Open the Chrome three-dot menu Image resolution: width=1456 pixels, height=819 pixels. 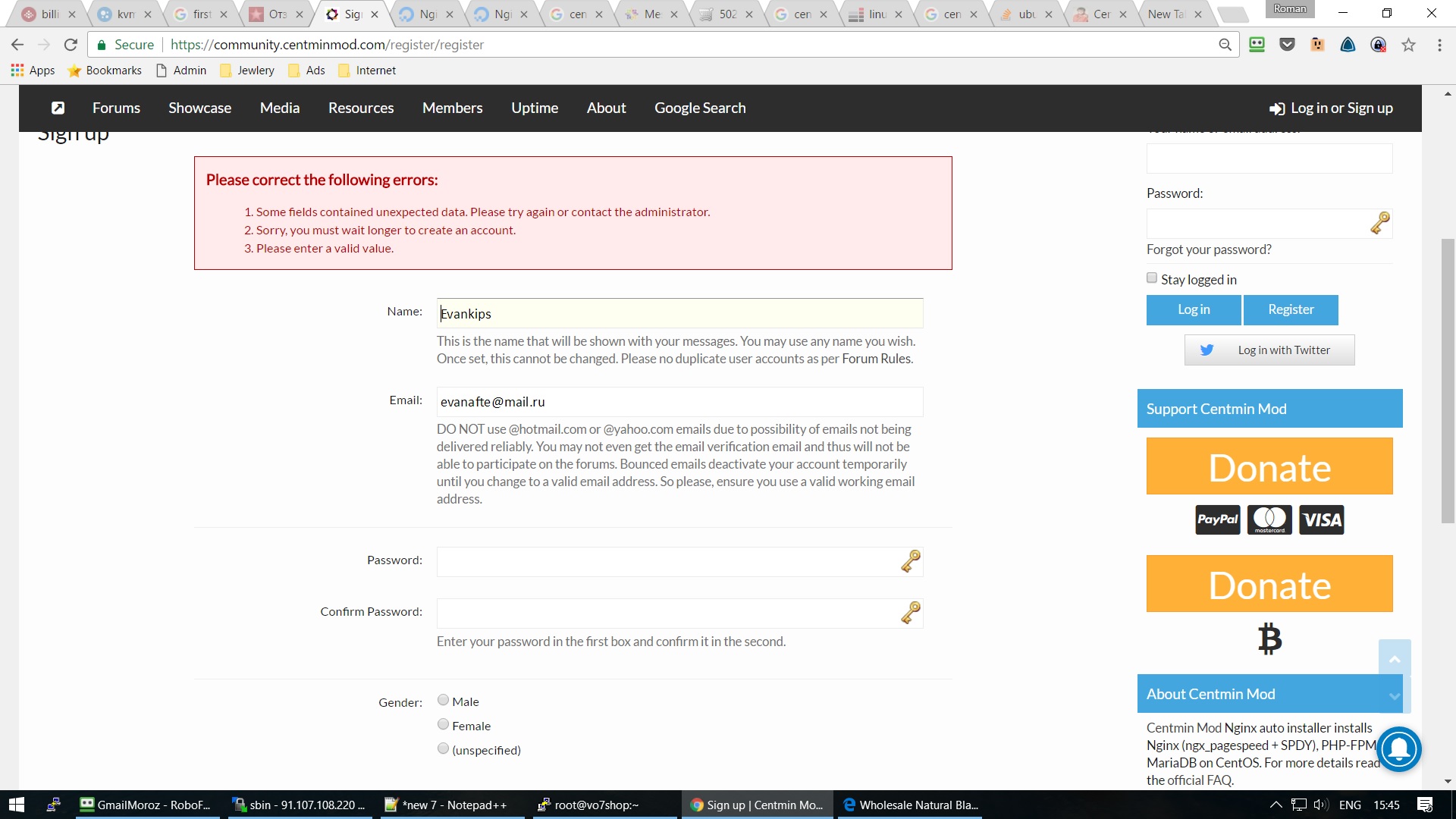[1439, 45]
